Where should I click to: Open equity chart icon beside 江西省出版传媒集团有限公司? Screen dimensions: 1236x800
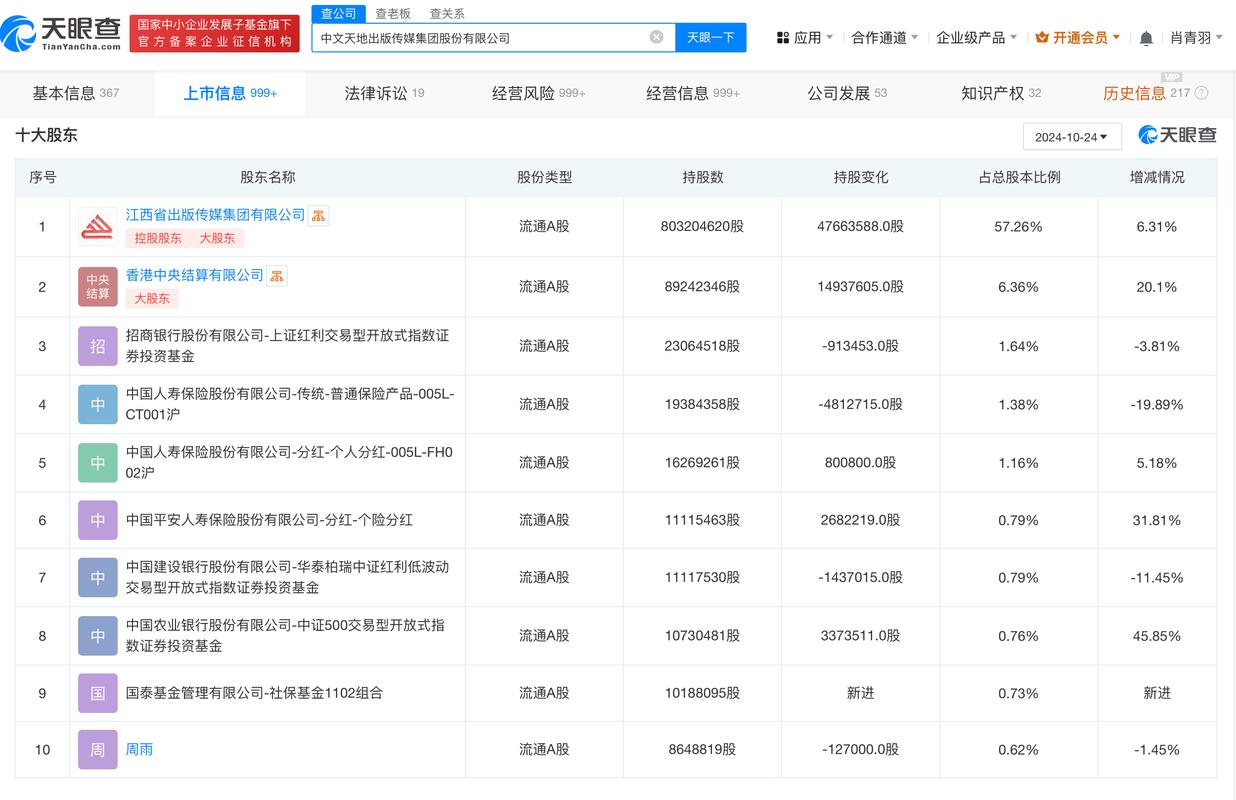click(x=318, y=215)
